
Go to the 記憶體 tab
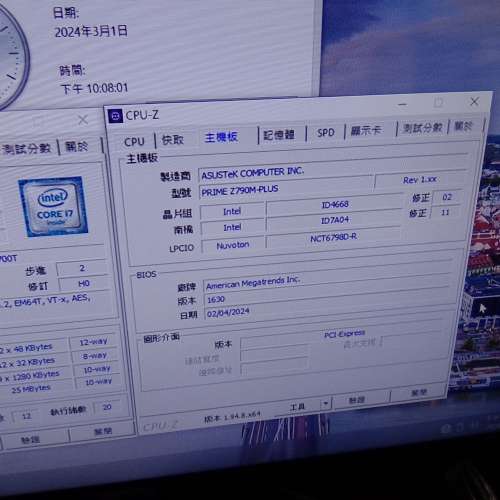279,135
